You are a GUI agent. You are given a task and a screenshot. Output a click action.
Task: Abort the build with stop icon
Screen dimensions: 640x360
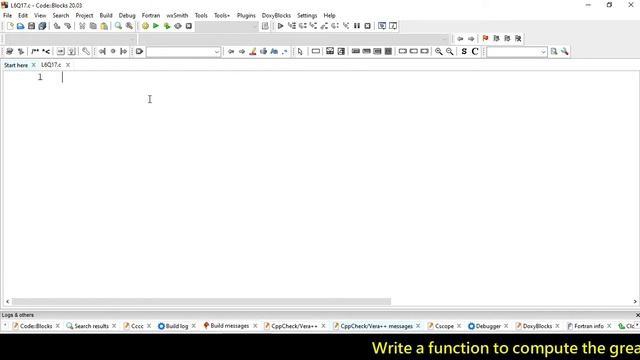point(189,26)
